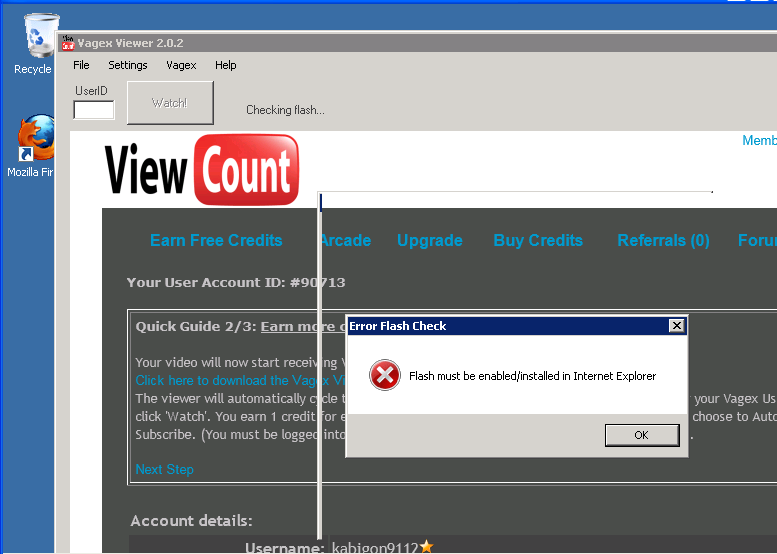Screen dimensions: 777x554
Task: Open the File menu
Action: pyautogui.click(x=81, y=65)
